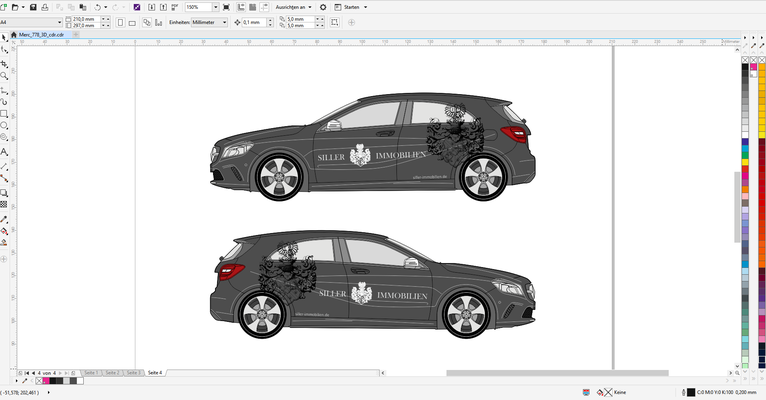Toggle portrait page orientation

(121, 22)
